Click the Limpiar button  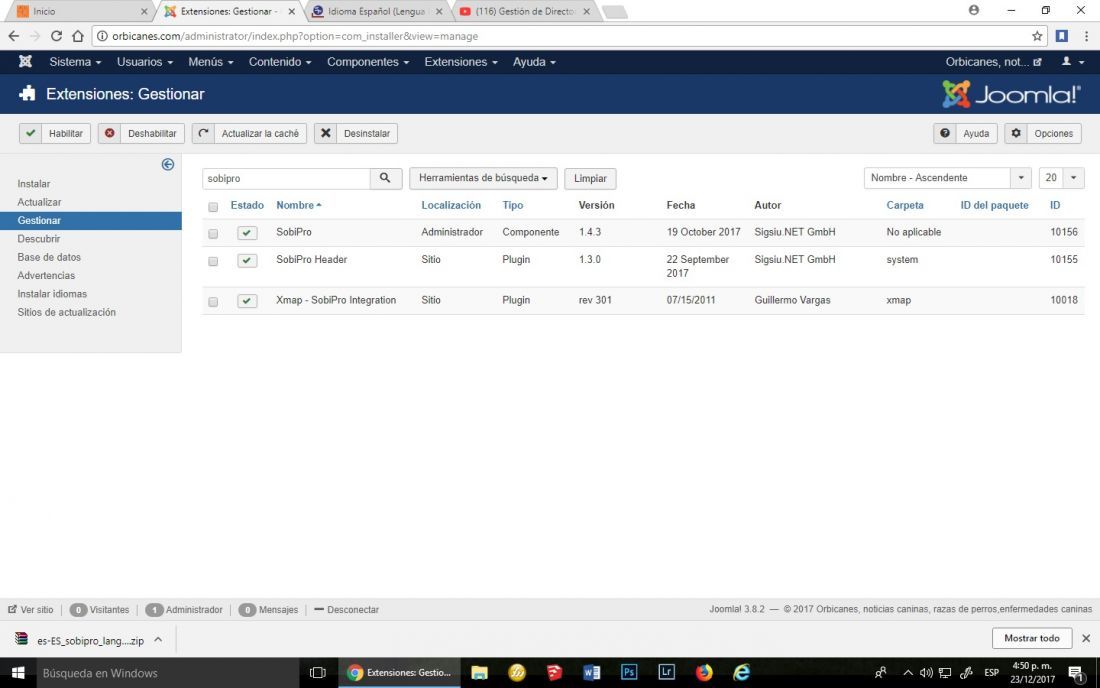click(590, 178)
